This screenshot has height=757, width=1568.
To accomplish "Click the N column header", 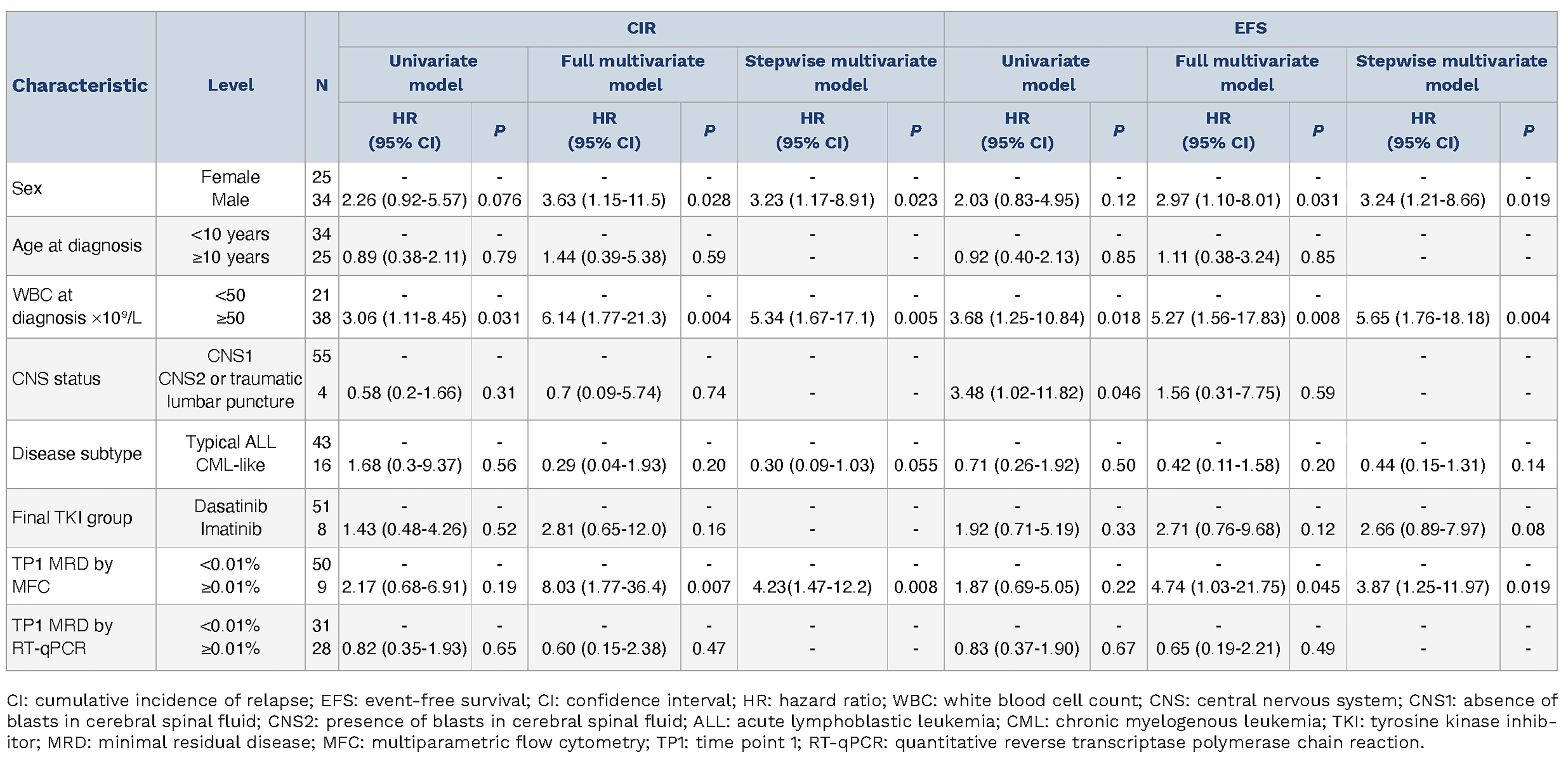I will (321, 85).
